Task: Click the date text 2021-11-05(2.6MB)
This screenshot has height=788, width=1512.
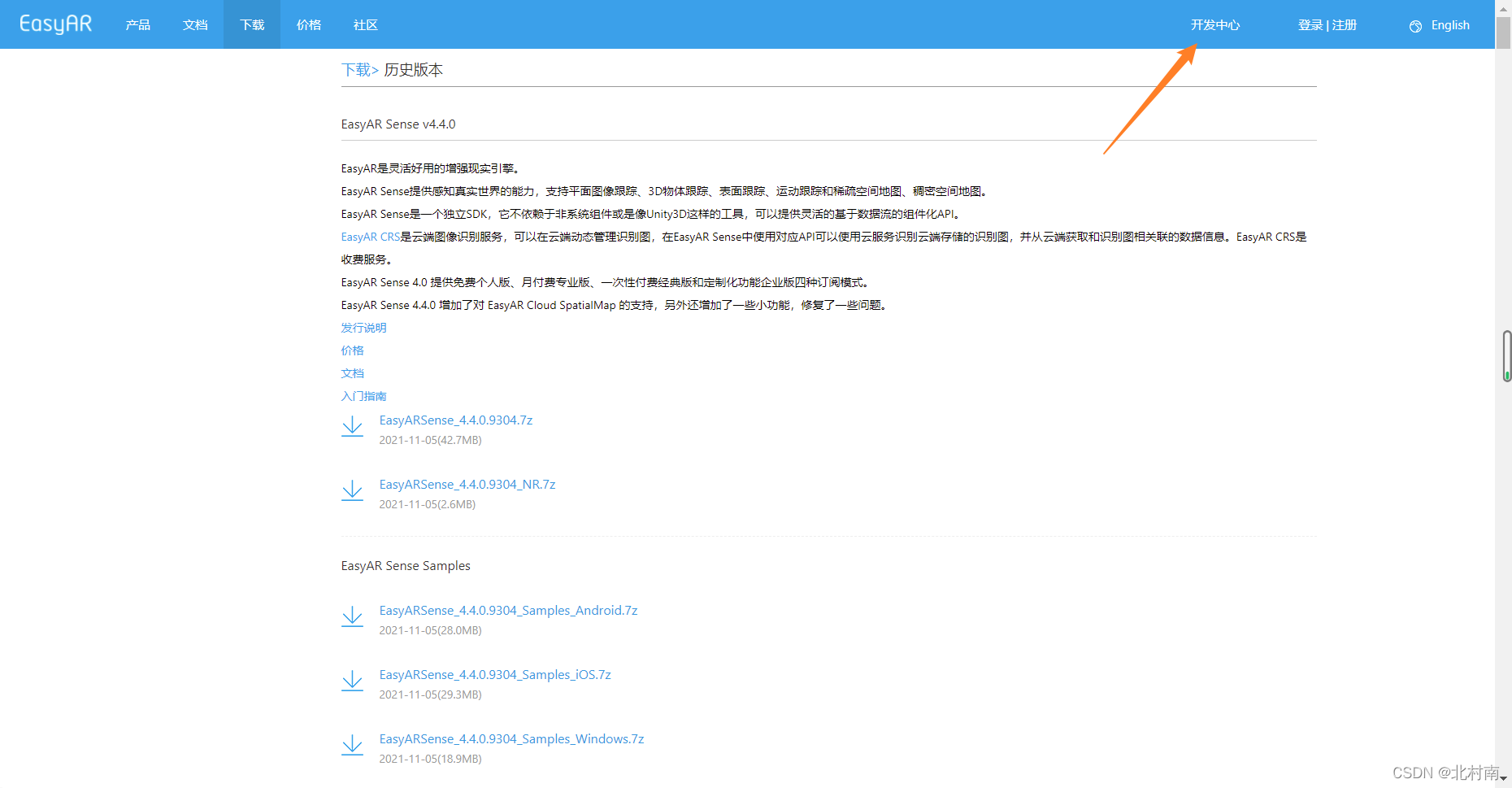Action: (428, 504)
